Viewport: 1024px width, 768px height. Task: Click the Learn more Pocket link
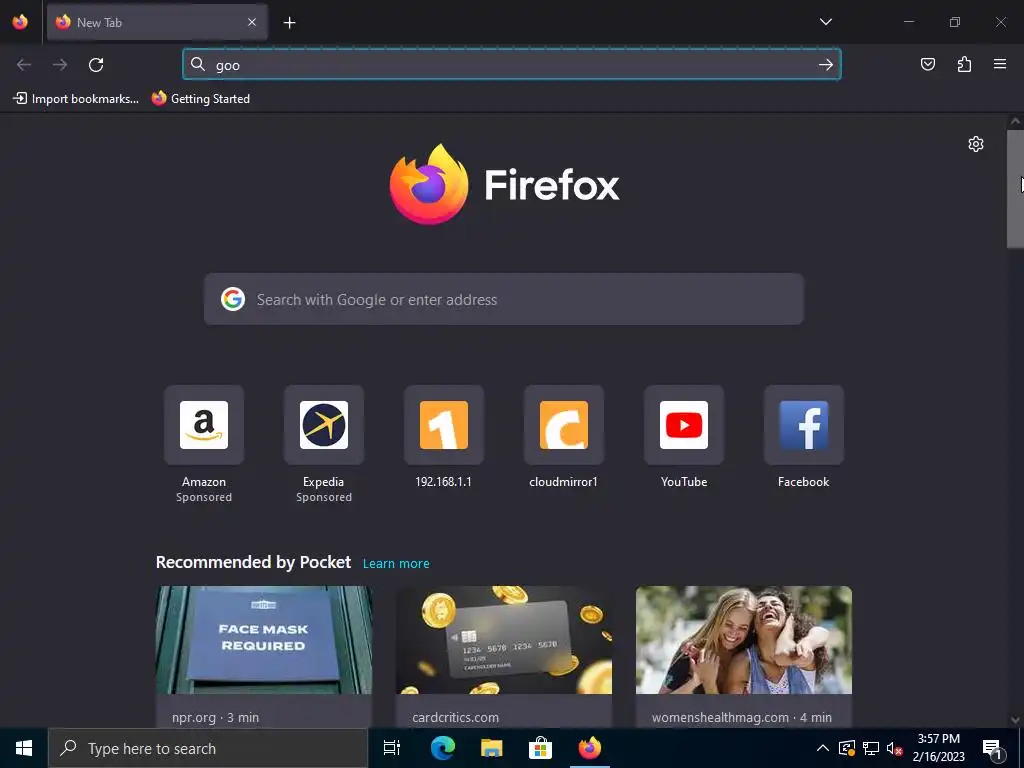[x=396, y=564]
